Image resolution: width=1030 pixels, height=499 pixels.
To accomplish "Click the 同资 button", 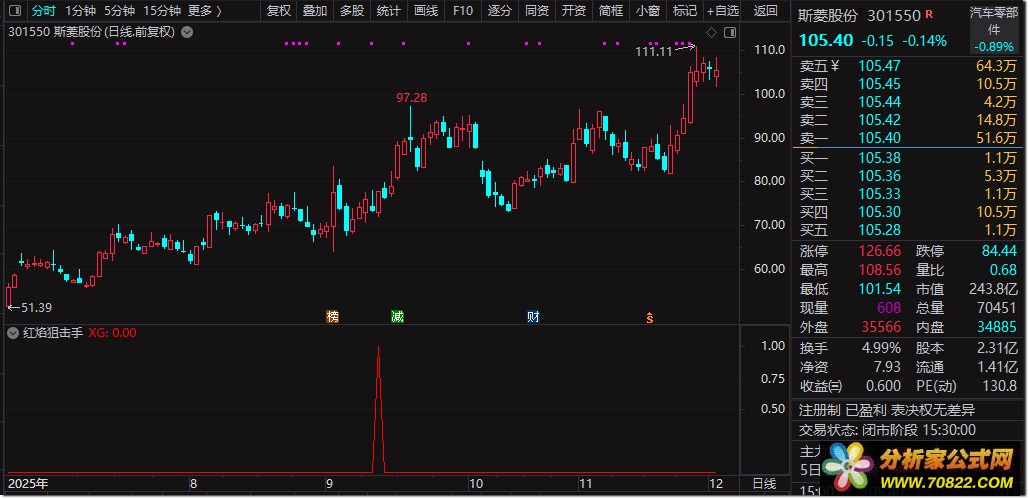I will pyautogui.click(x=537, y=11).
